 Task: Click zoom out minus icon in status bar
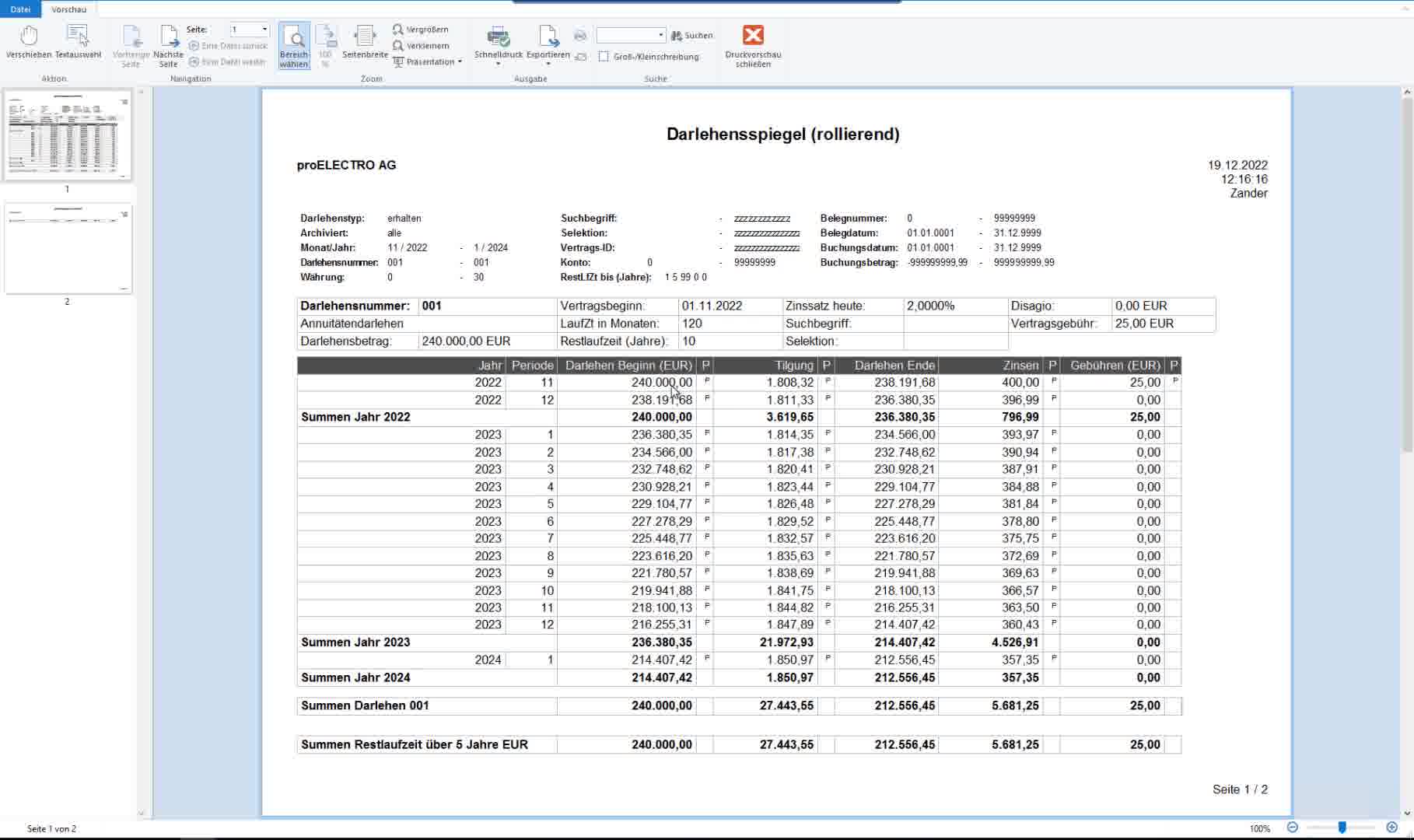coord(1293,828)
